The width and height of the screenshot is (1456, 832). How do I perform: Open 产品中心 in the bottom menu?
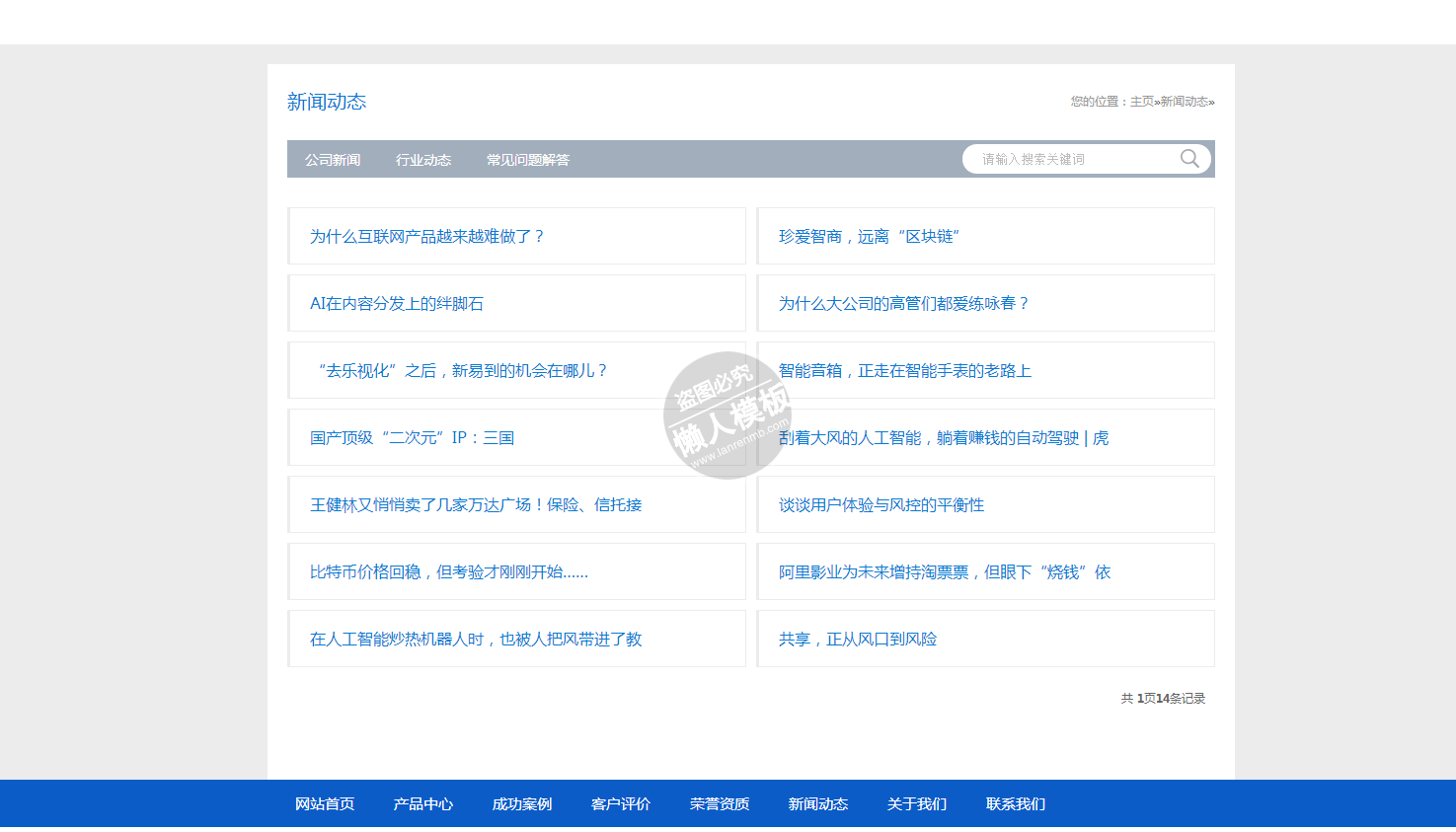[x=423, y=804]
